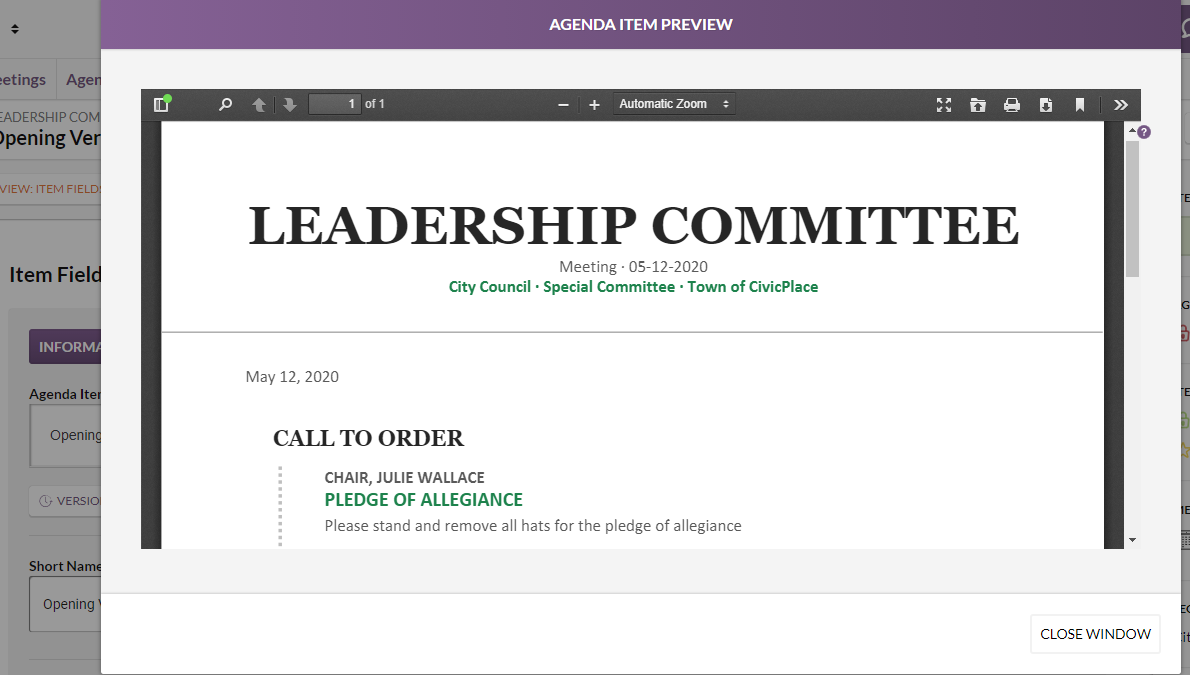
Task: Open the find-in-document search icon
Action: pyautogui.click(x=225, y=104)
